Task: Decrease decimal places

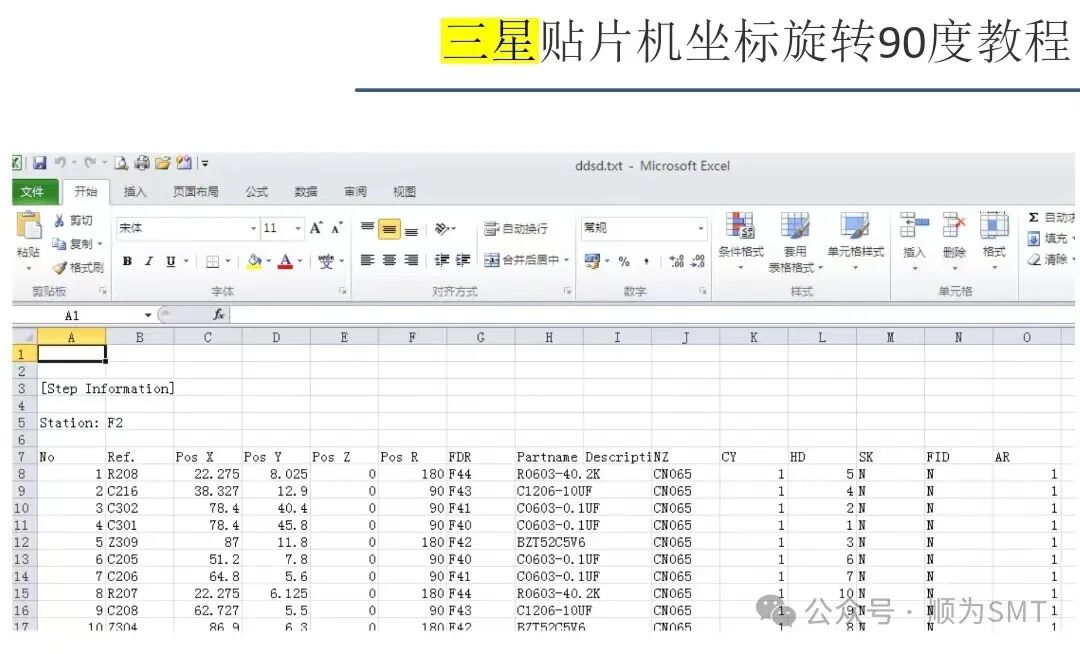Action: (x=698, y=261)
